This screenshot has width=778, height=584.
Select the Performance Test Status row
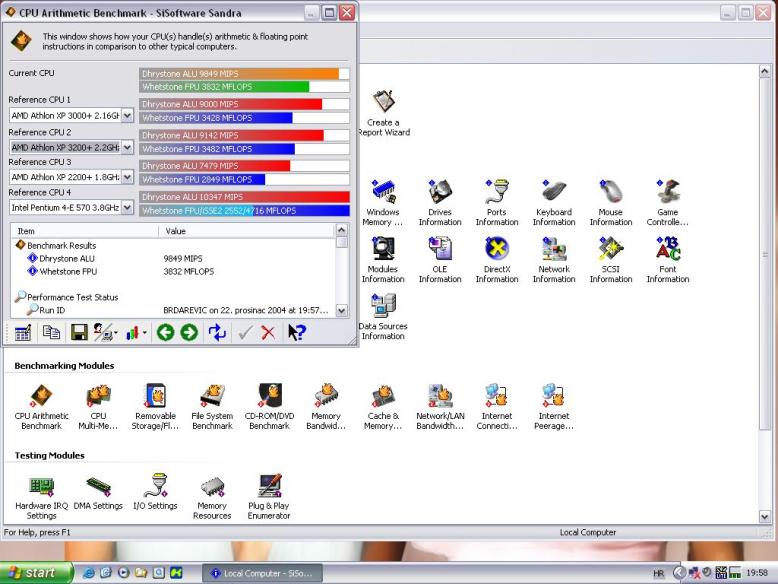tap(173, 297)
